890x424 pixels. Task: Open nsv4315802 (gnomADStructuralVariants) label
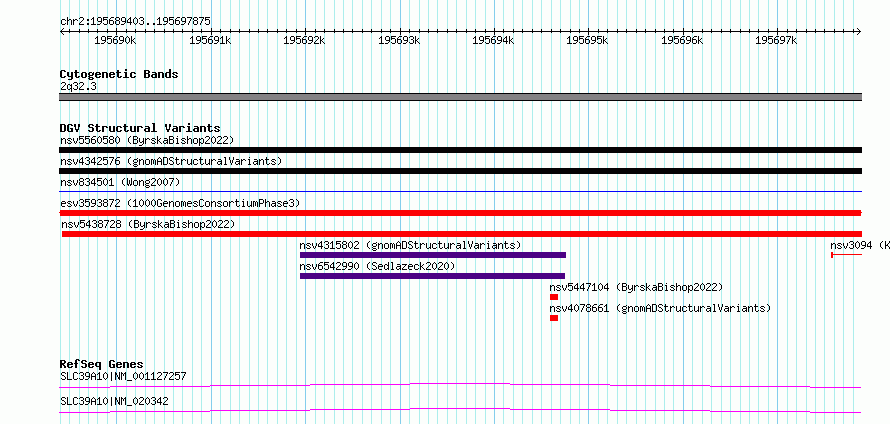tap(410, 245)
